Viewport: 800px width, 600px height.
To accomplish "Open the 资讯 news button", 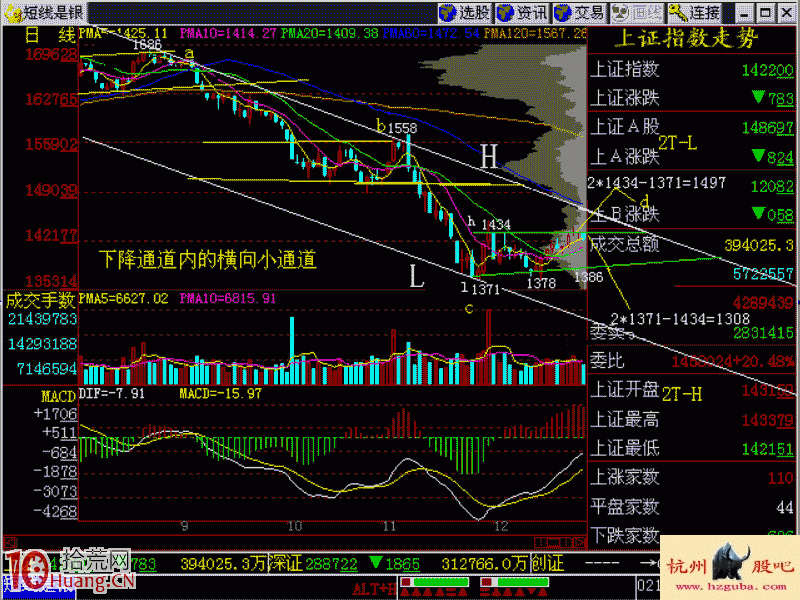I will (x=523, y=13).
